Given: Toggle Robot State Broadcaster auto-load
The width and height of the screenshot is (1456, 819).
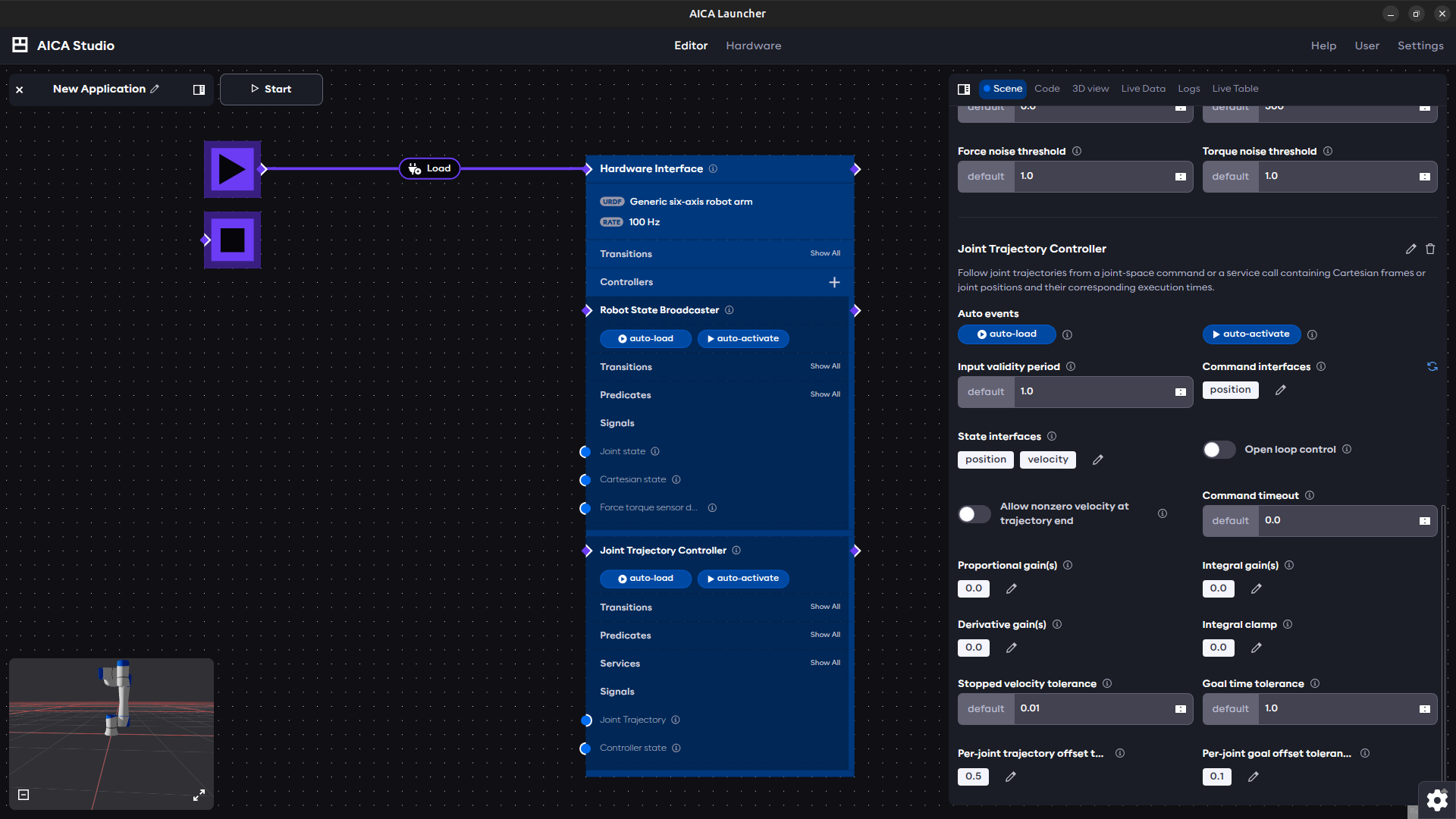Looking at the screenshot, I should click(x=645, y=339).
